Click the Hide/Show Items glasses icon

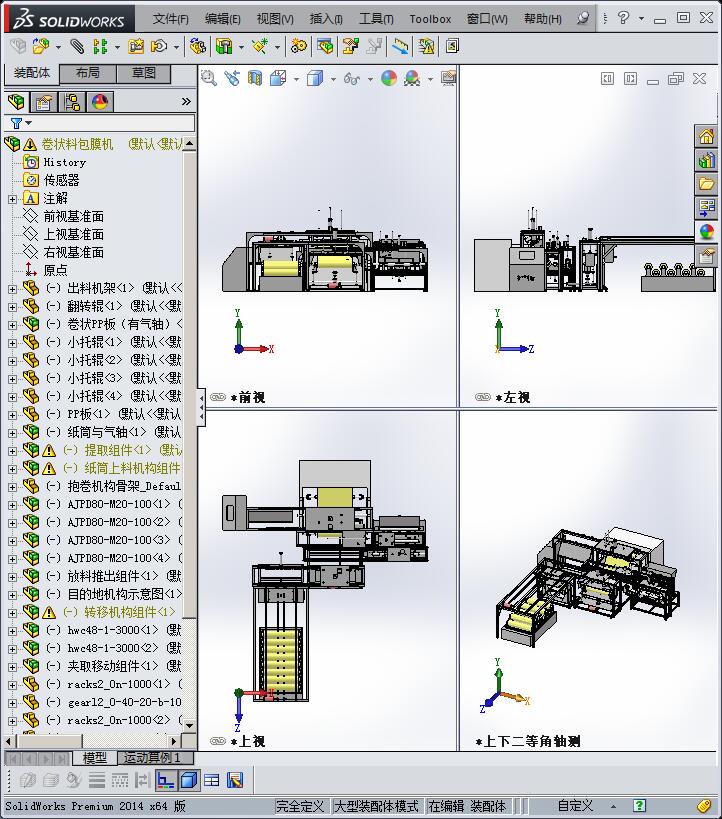[352, 79]
